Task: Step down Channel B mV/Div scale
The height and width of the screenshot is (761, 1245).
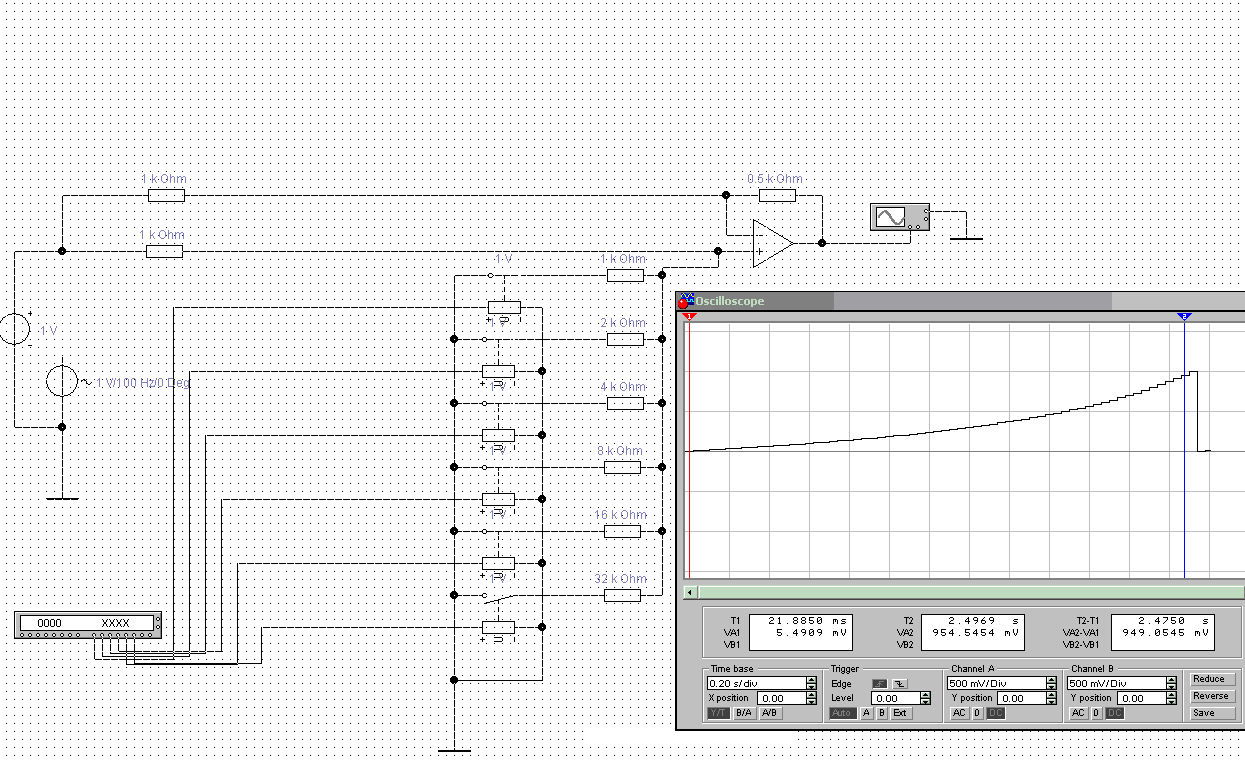Action: coord(1171,687)
